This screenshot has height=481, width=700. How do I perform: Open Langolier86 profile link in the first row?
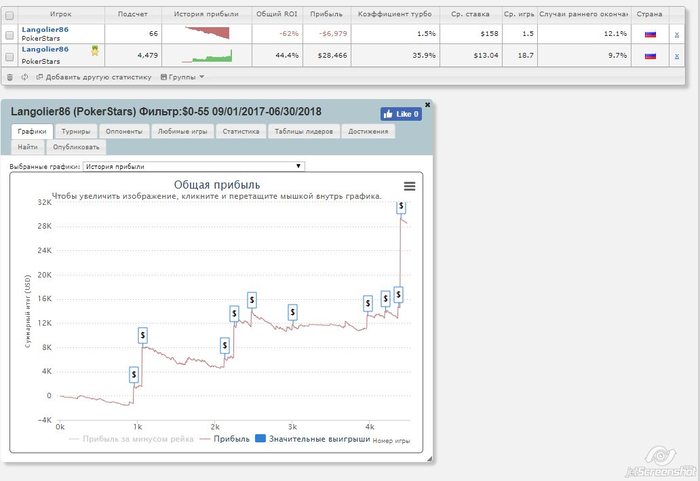pos(45,29)
